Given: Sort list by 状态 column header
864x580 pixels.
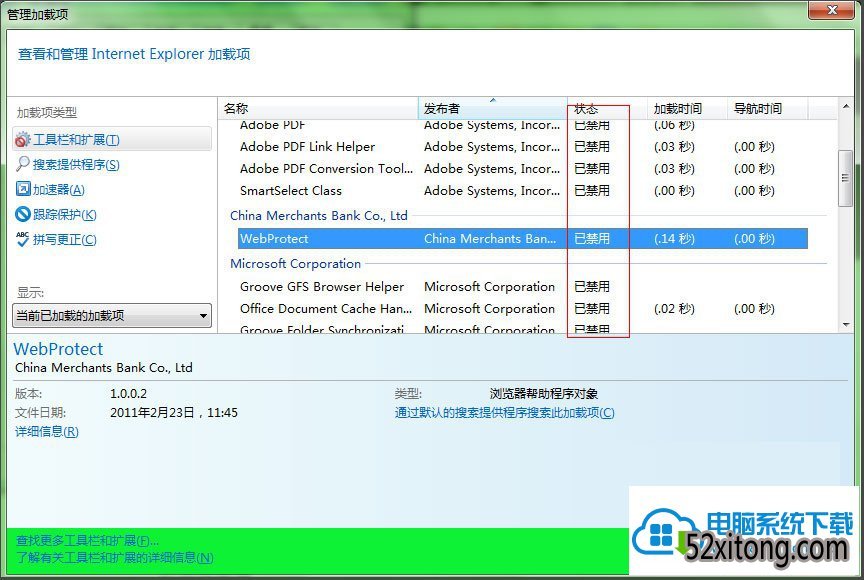Looking at the screenshot, I should pyautogui.click(x=607, y=109).
